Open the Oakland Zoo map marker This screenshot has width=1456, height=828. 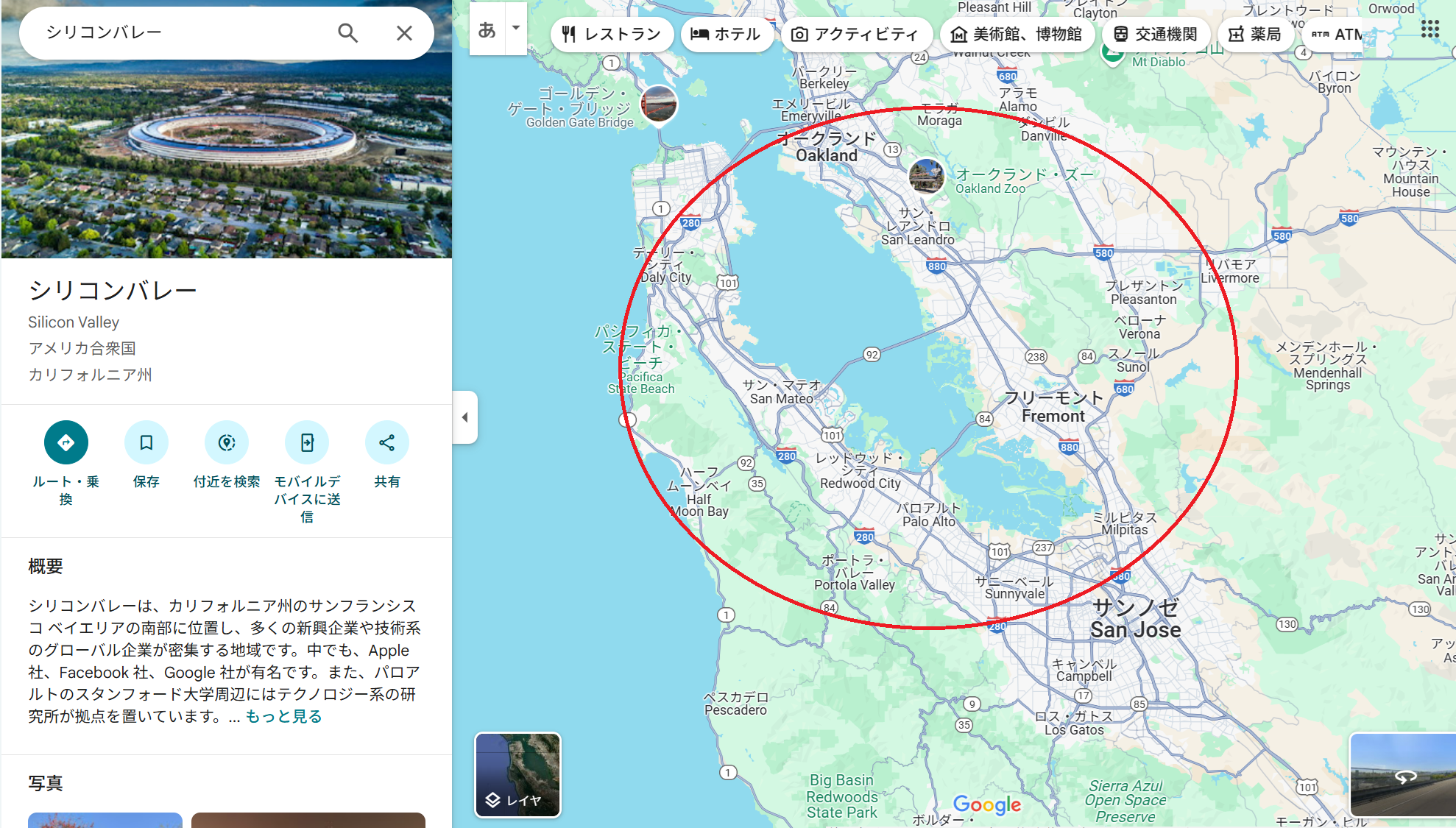pos(926,176)
